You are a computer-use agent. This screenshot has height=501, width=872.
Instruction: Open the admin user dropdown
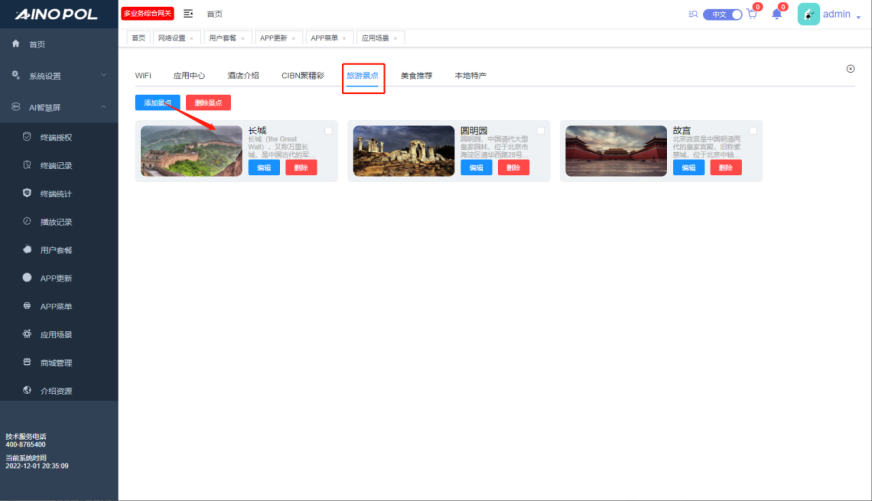(x=836, y=15)
